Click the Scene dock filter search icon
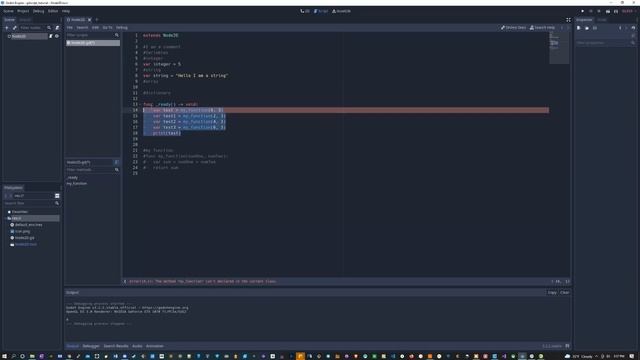640x360 pixels. 49,28
